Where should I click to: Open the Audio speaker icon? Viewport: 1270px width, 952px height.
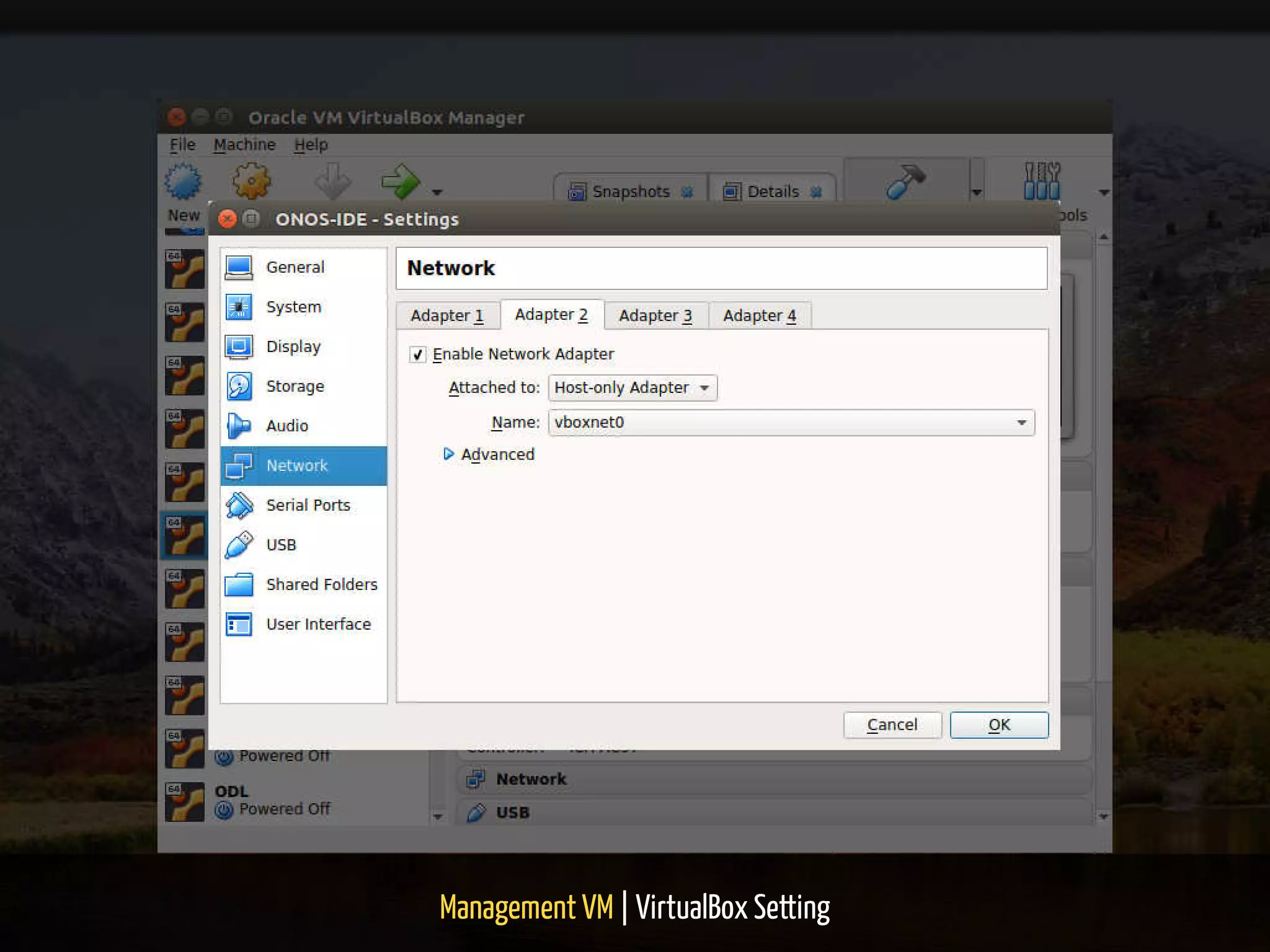(239, 426)
